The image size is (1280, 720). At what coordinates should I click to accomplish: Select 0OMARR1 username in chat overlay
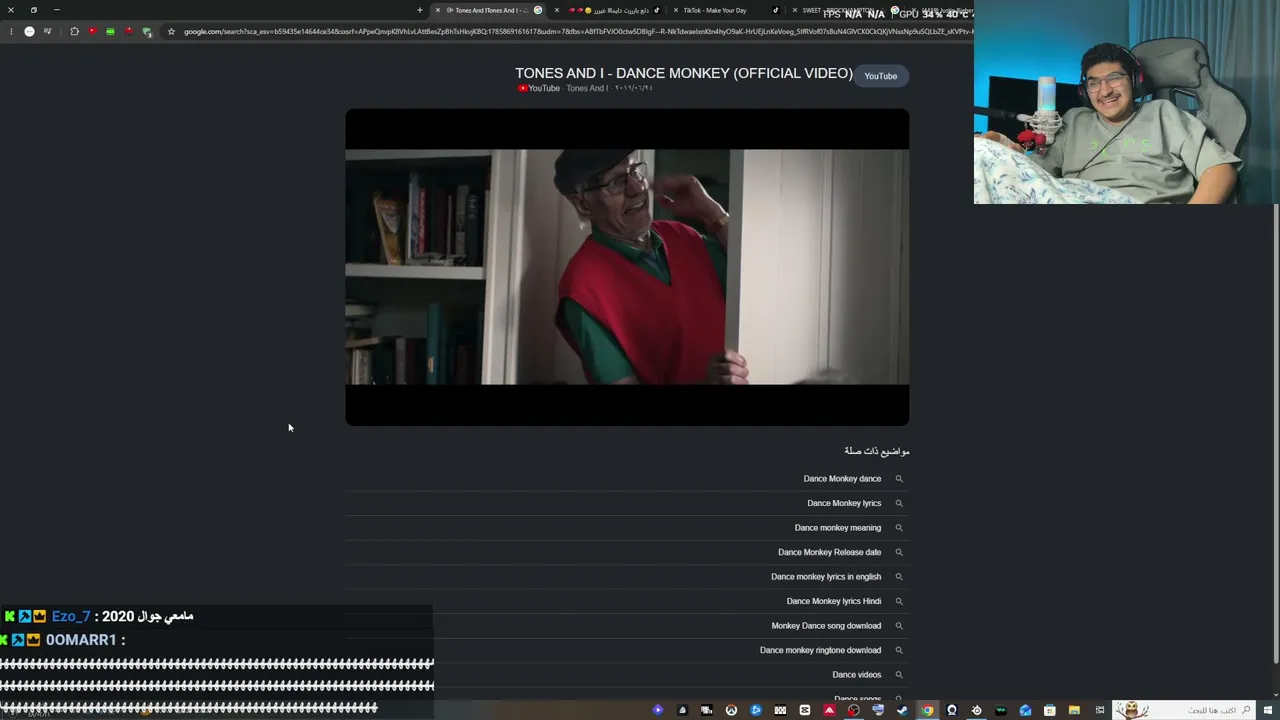81,640
